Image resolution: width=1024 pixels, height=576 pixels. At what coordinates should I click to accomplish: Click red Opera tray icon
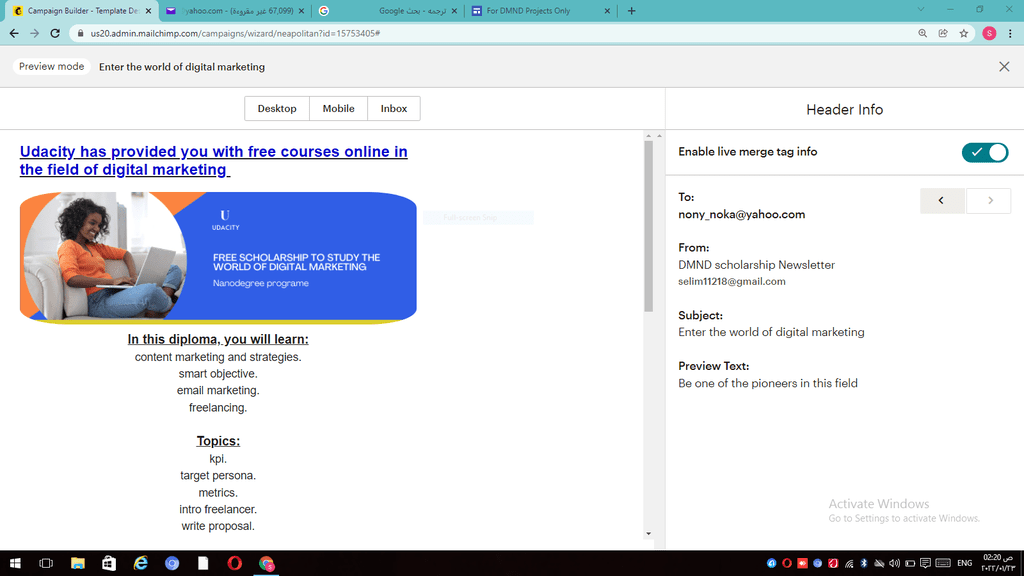click(786, 563)
